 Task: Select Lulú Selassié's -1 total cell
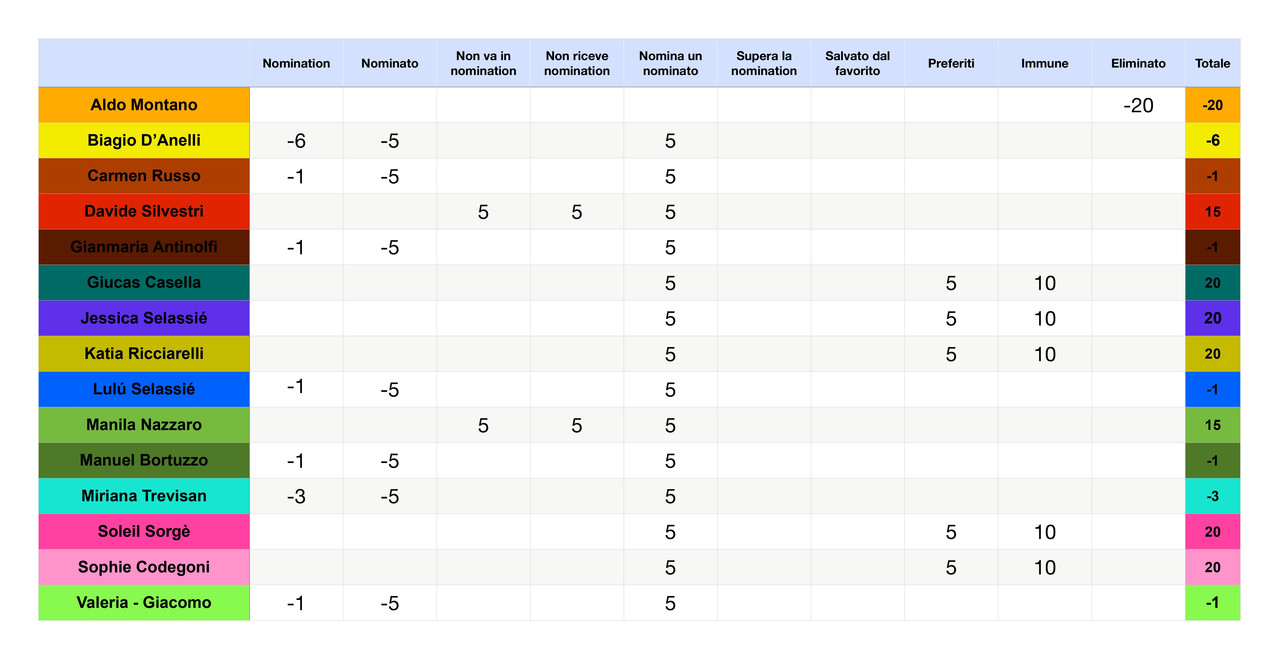[1213, 389]
